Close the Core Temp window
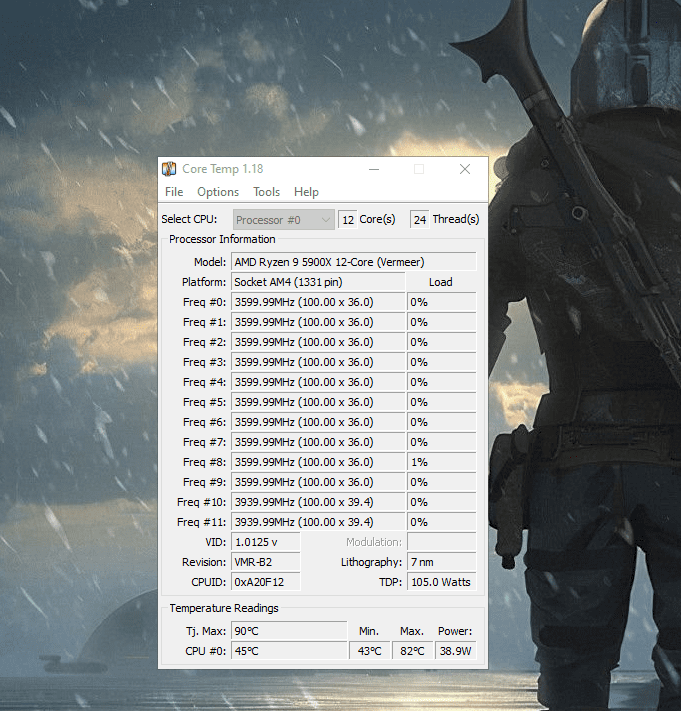Image resolution: width=681 pixels, height=711 pixels. 465,169
